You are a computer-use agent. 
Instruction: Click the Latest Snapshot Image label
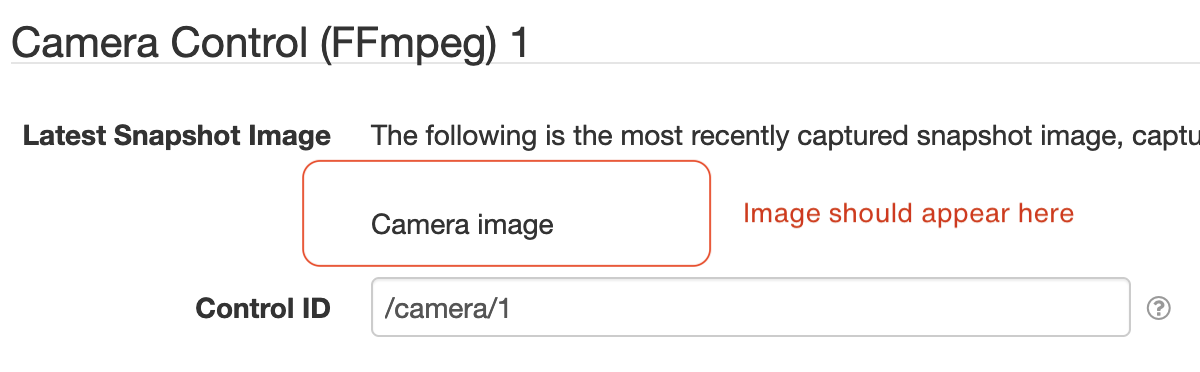(177, 135)
